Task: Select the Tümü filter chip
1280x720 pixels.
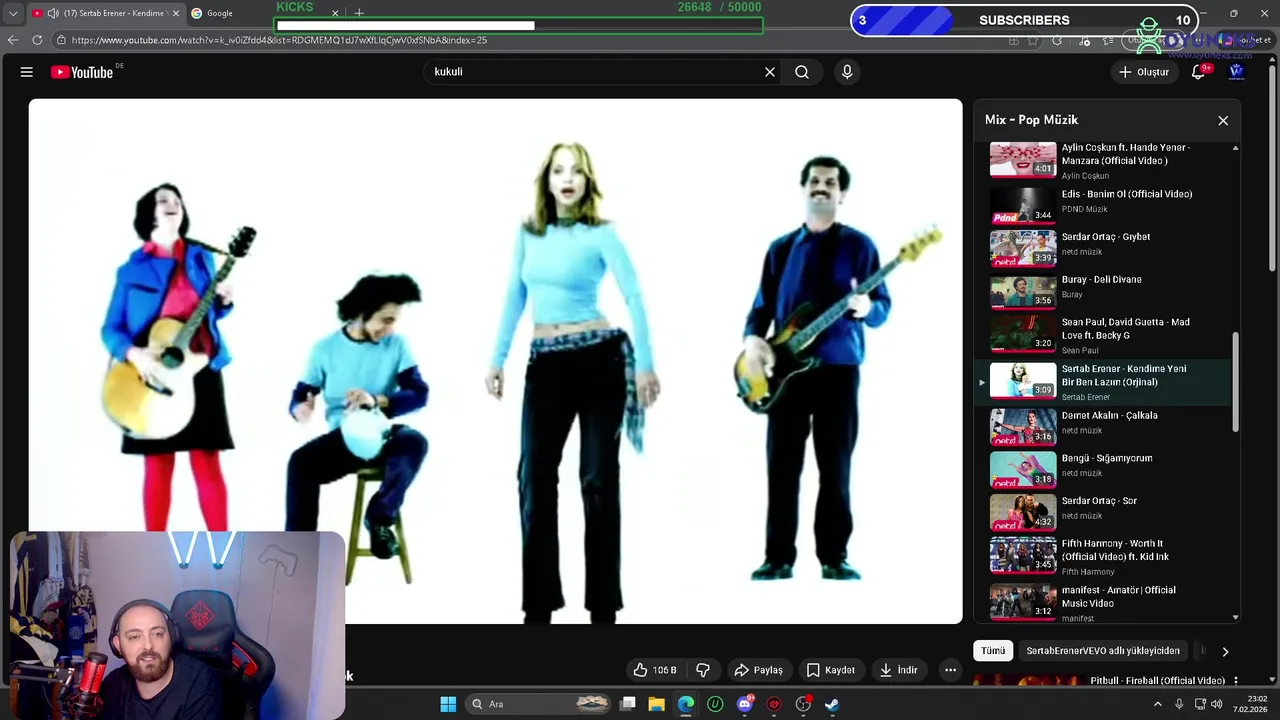Action: (993, 651)
